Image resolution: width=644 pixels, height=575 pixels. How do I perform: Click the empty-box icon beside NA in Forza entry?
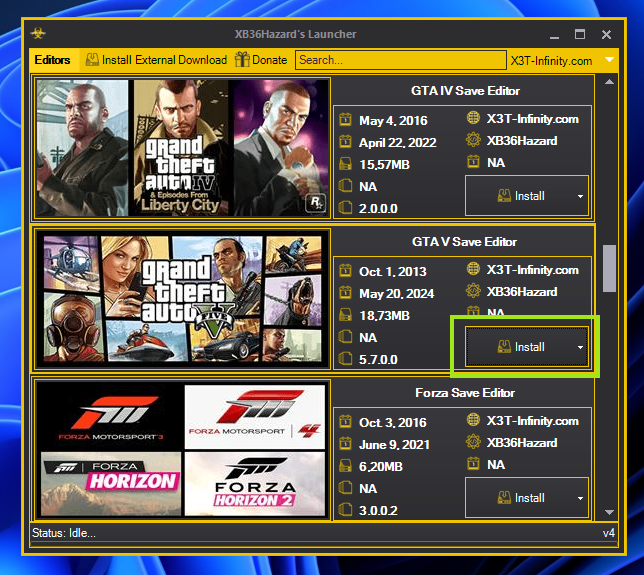345,488
